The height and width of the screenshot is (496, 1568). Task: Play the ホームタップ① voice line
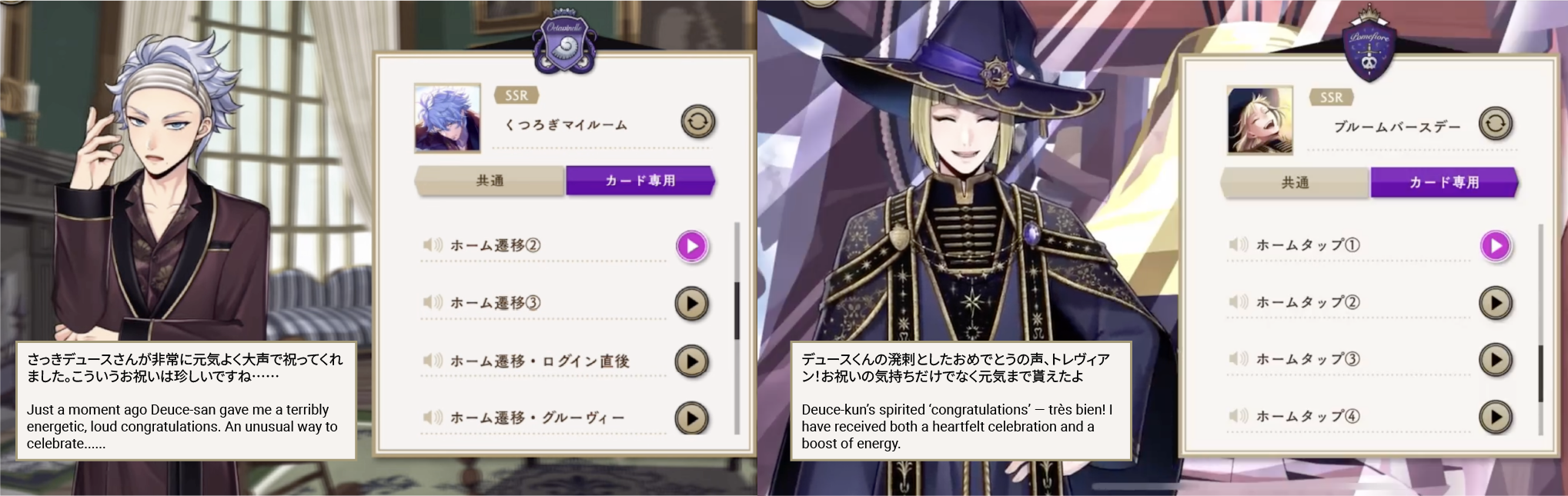click(1496, 246)
